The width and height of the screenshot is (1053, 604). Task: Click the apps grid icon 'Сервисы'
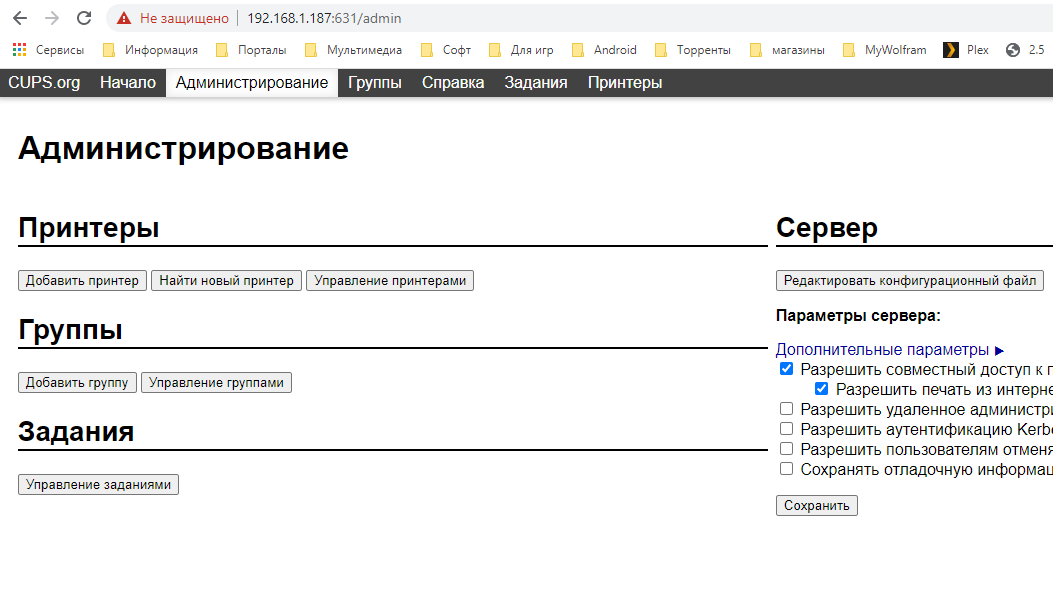(19, 50)
